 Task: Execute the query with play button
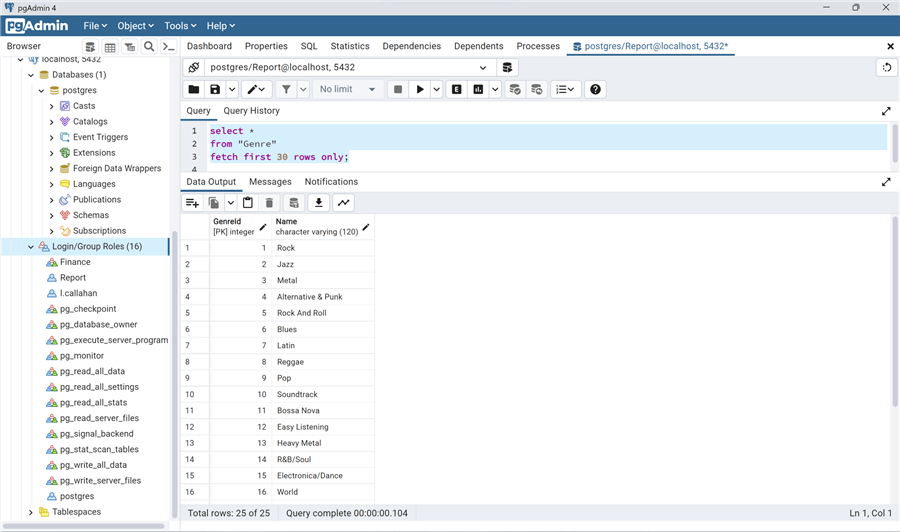point(420,89)
